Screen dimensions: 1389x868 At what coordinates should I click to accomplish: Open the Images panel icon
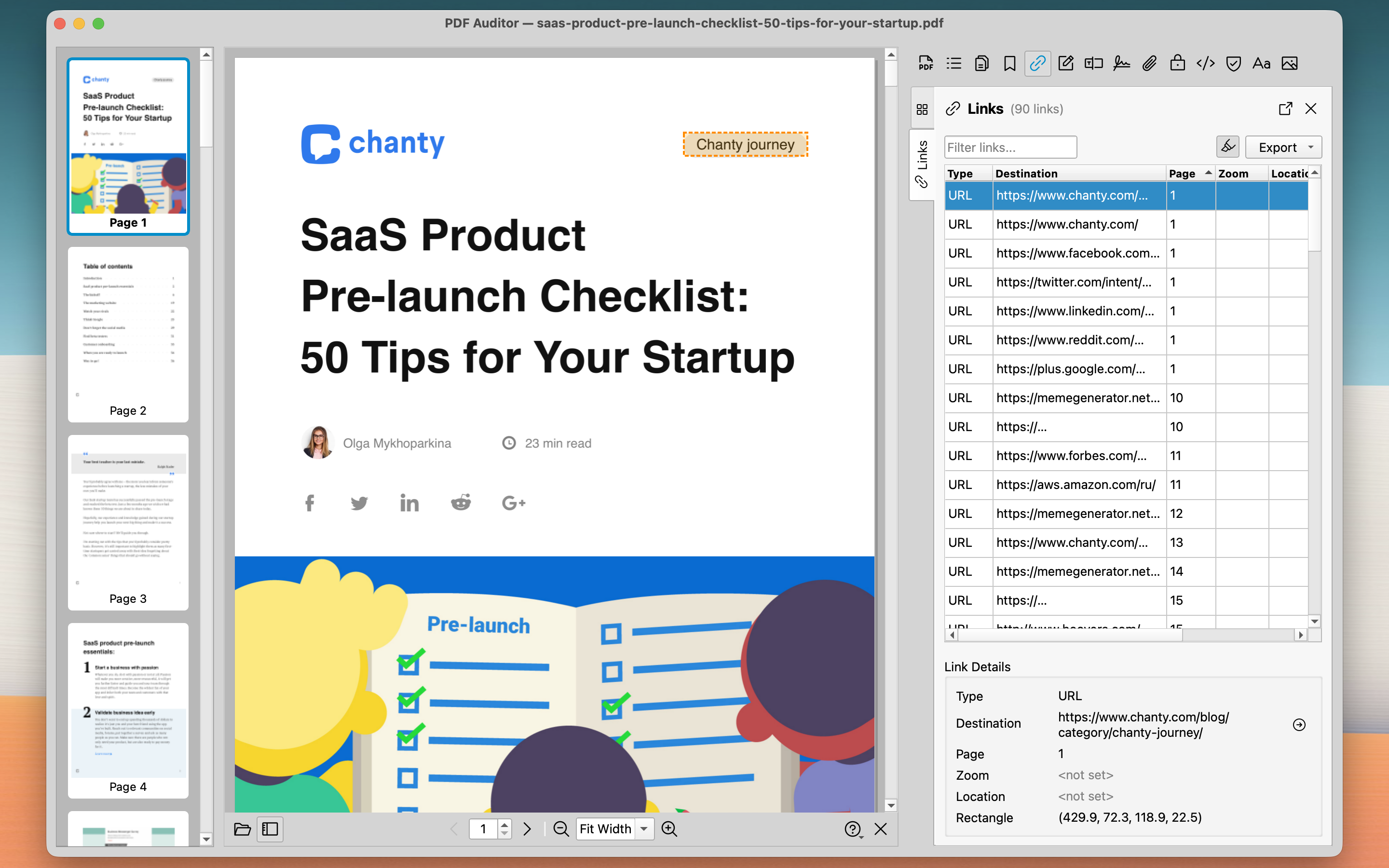pyautogui.click(x=1289, y=63)
